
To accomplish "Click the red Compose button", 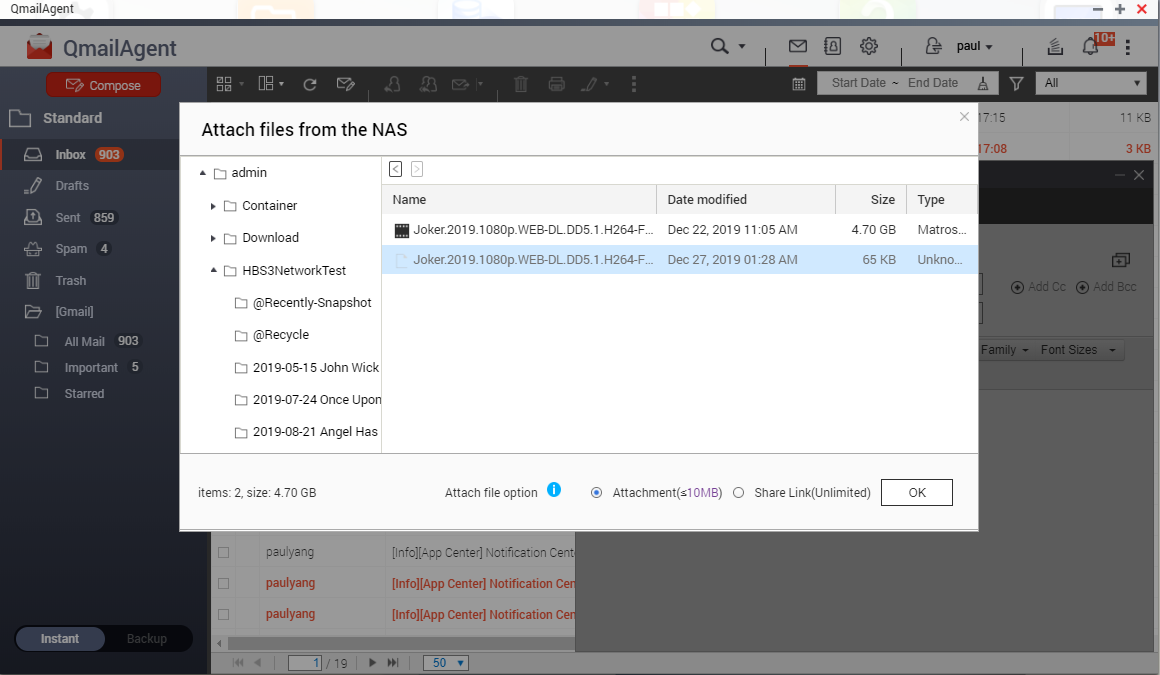I will (103, 85).
